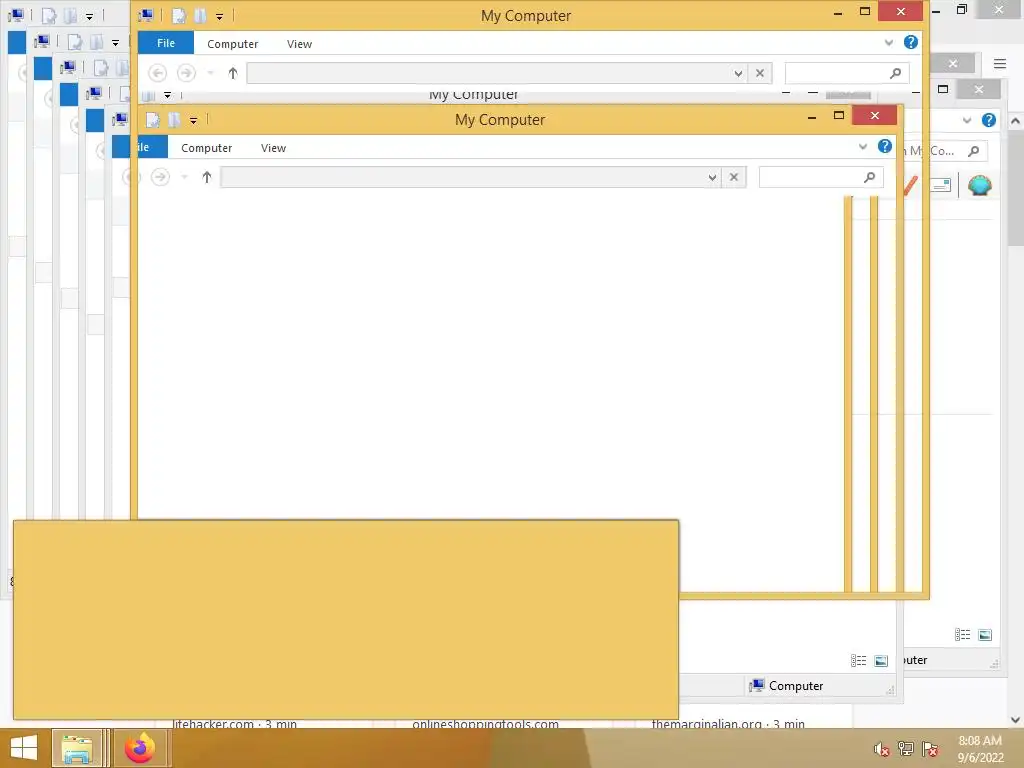
Task: Click address bar X button in upper window
Action: (760, 73)
